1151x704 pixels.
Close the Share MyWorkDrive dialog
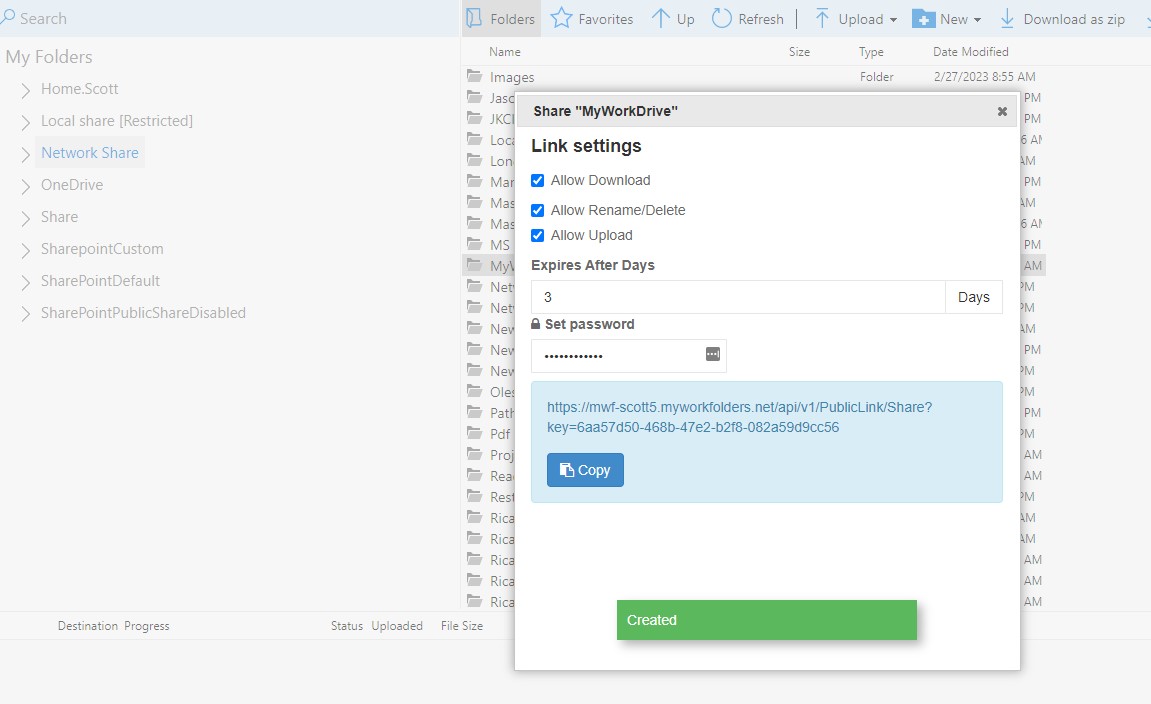tap(1002, 112)
